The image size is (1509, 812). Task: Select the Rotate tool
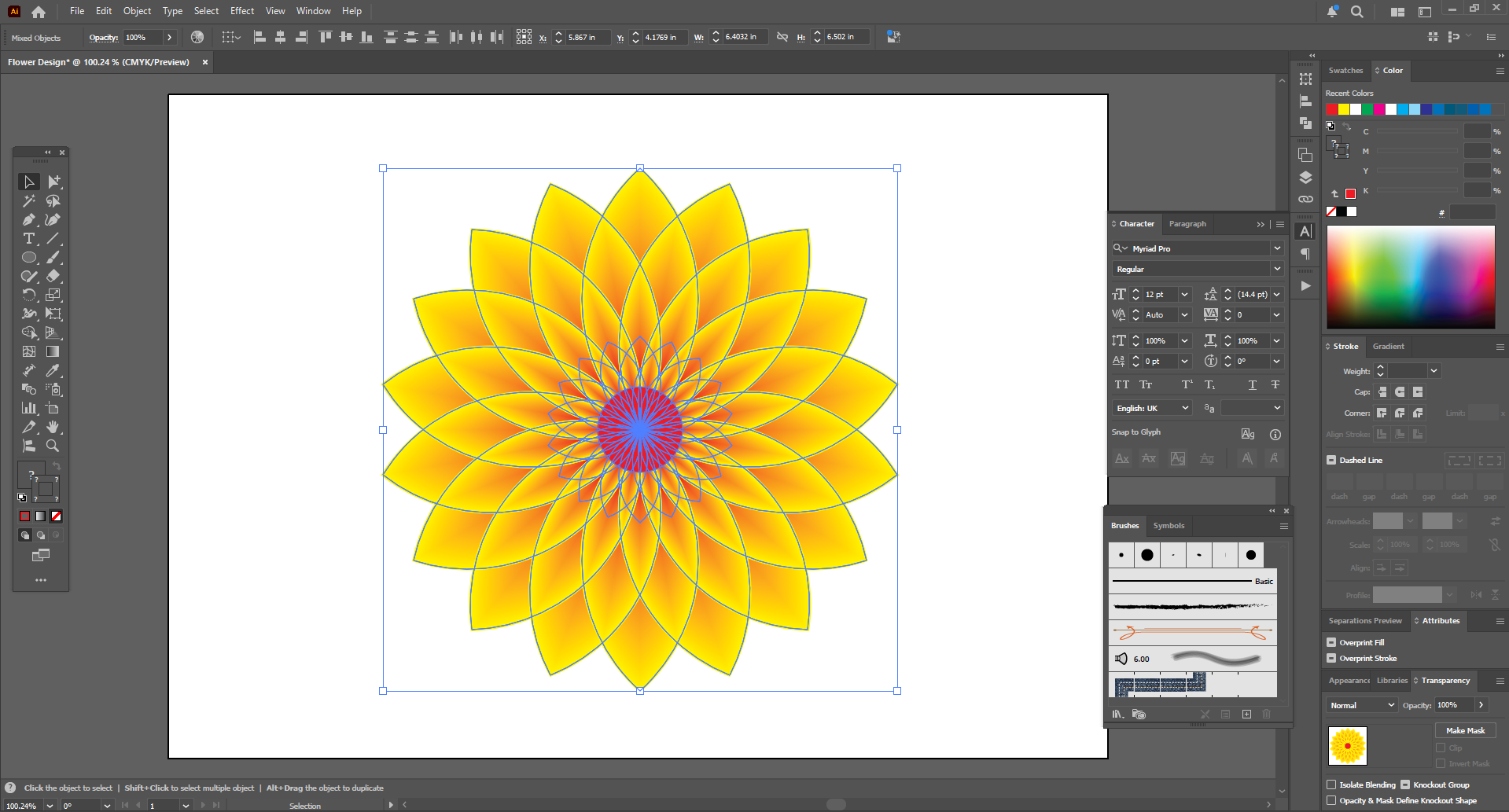pyautogui.click(x=29, y=296)
